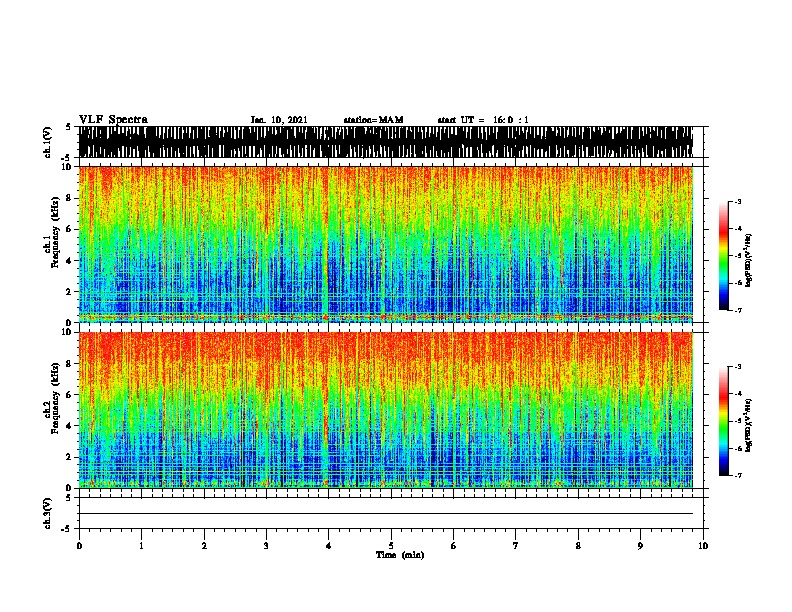
Task: Click the log(PSD) label beside ch.1 colorbar
Action: point(749,261)
